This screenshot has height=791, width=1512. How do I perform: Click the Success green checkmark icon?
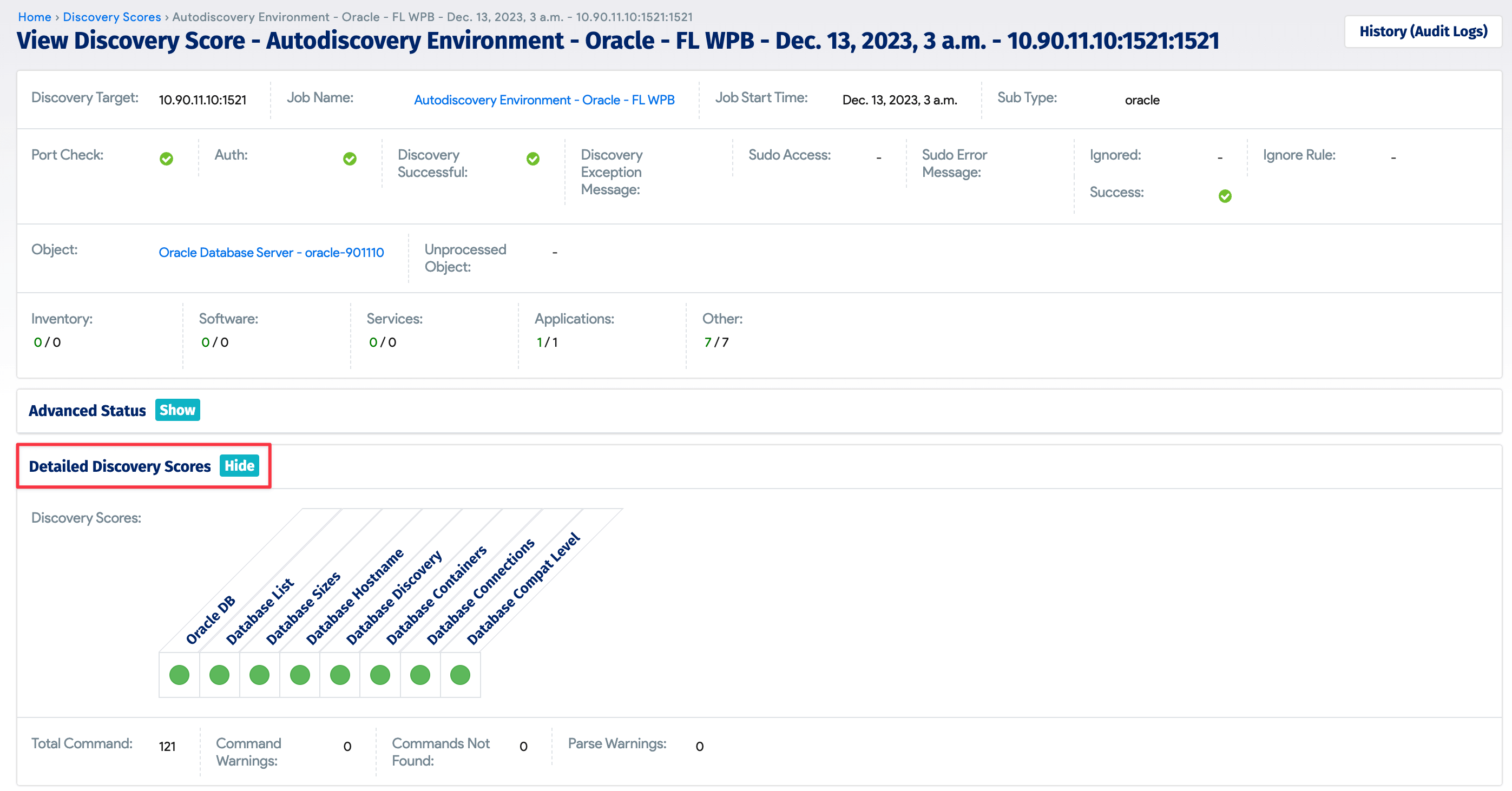click(x=1225, y=196)
